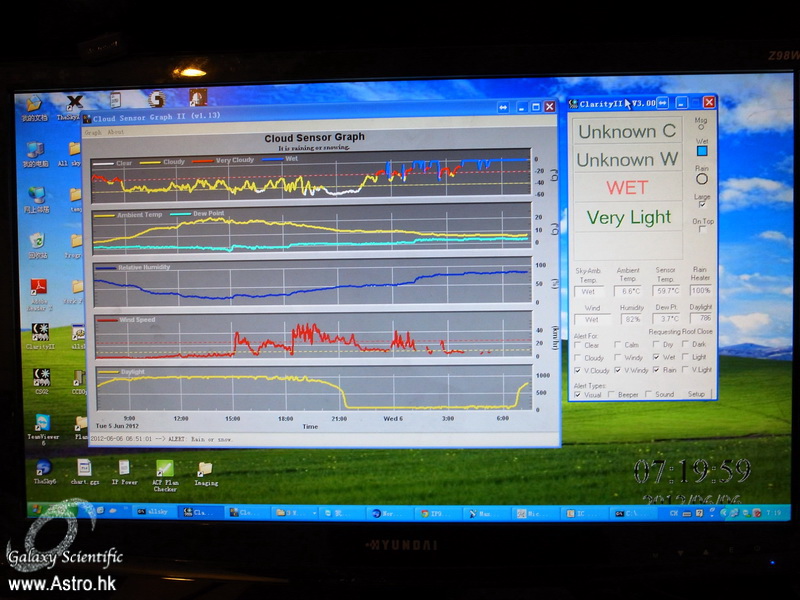
Task: Click the blue Wet indicator square
Action: [x=702, y=151]
